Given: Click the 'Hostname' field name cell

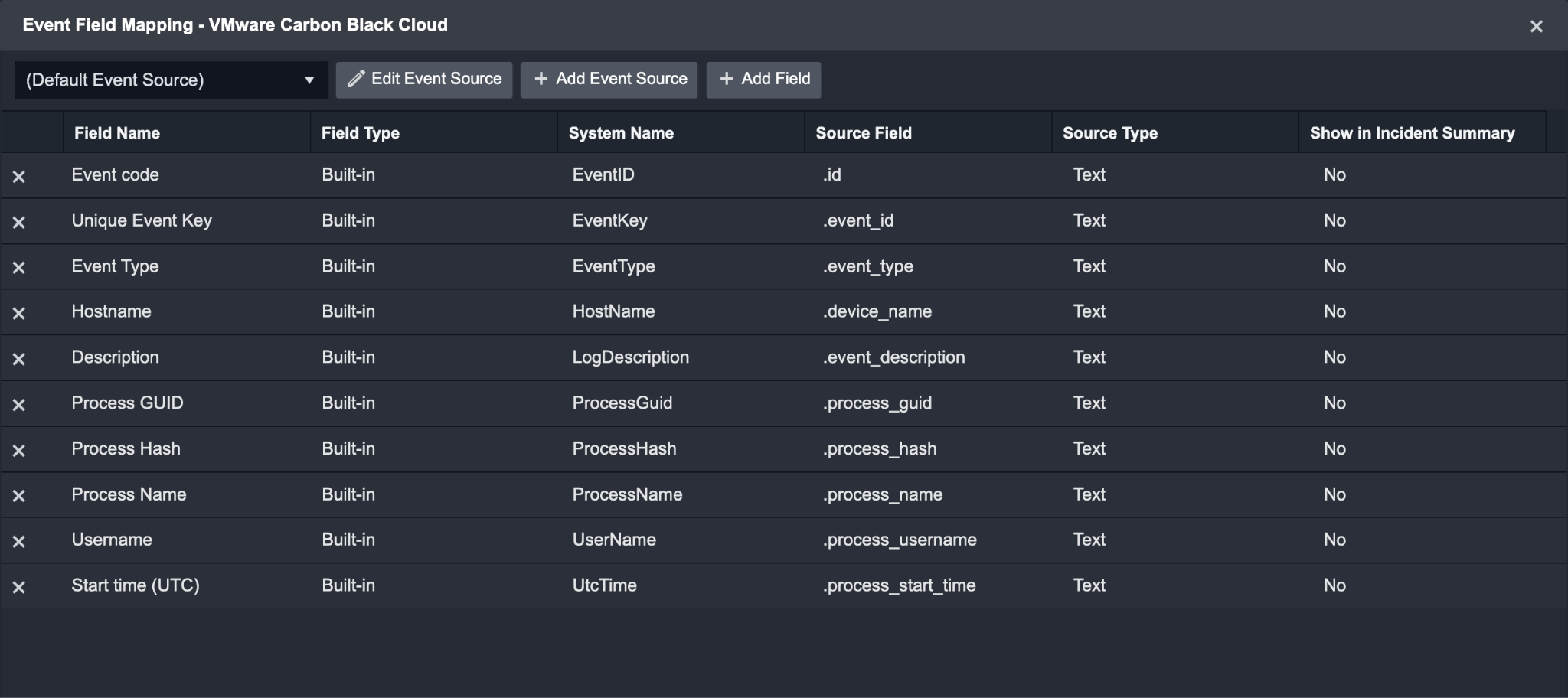Looking at the screenshot, I should 111,311.
